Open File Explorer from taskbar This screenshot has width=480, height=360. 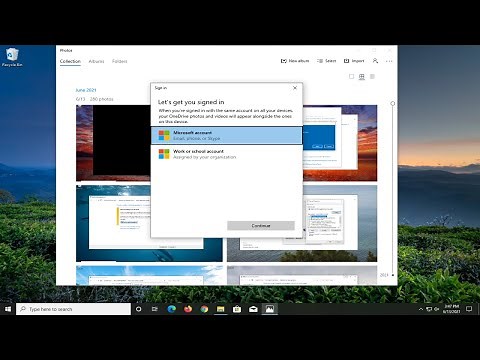pyautogui.click(x=221, y=309)
